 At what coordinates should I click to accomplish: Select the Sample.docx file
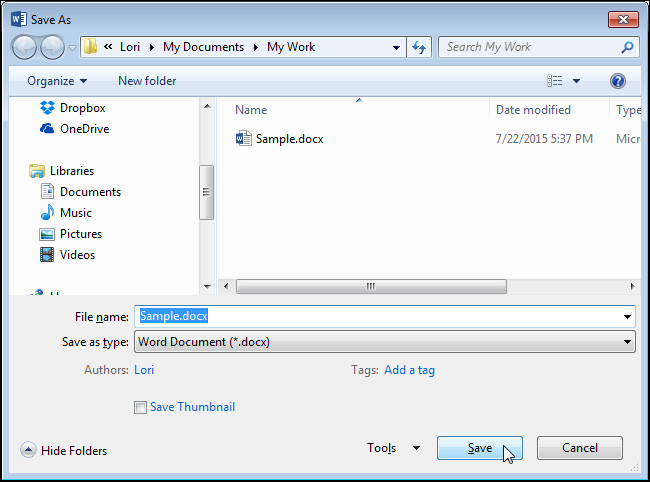pos(289,138)
